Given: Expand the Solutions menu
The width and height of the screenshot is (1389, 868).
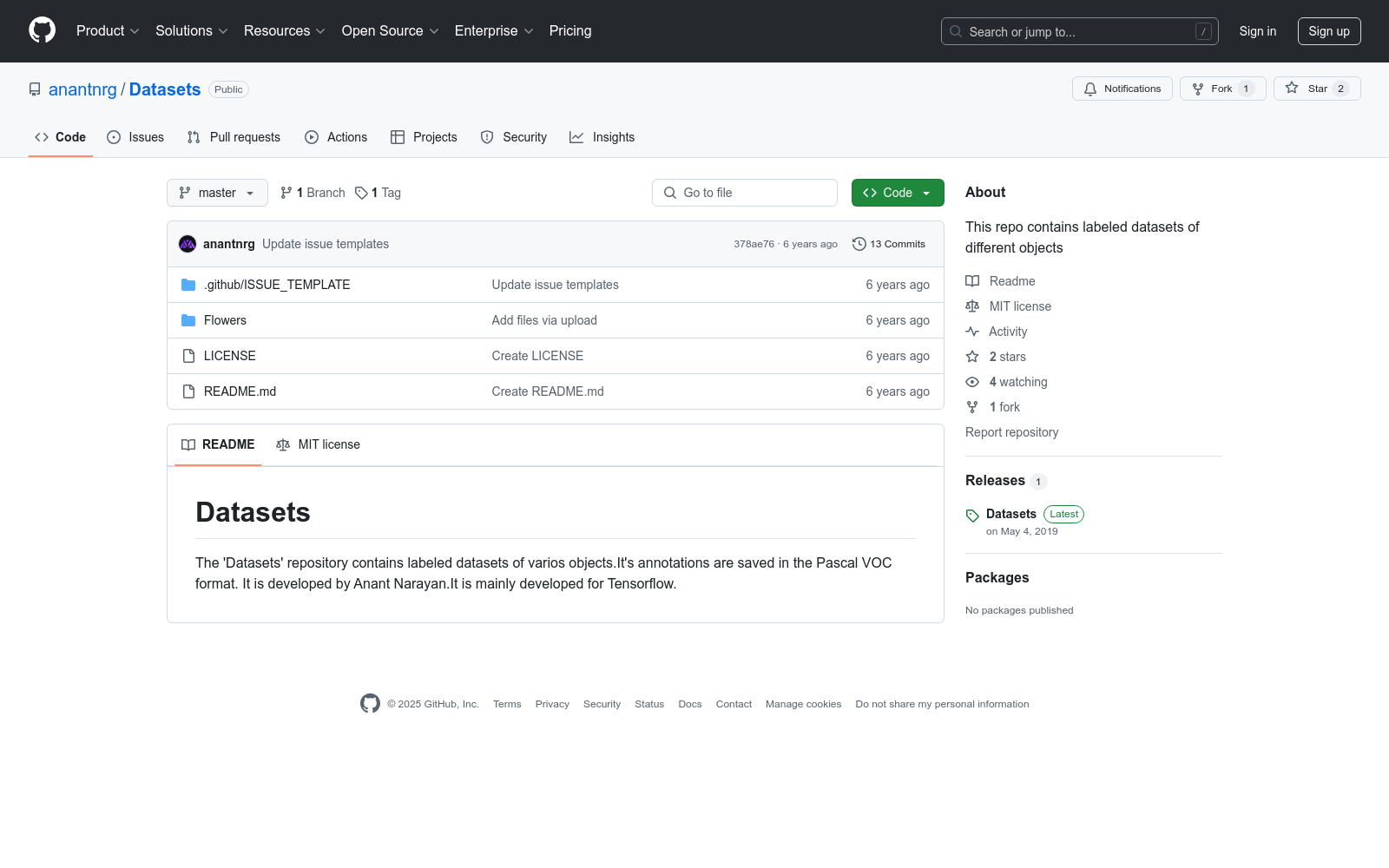Looking at the screenshot, I should [x=192, y=31].
